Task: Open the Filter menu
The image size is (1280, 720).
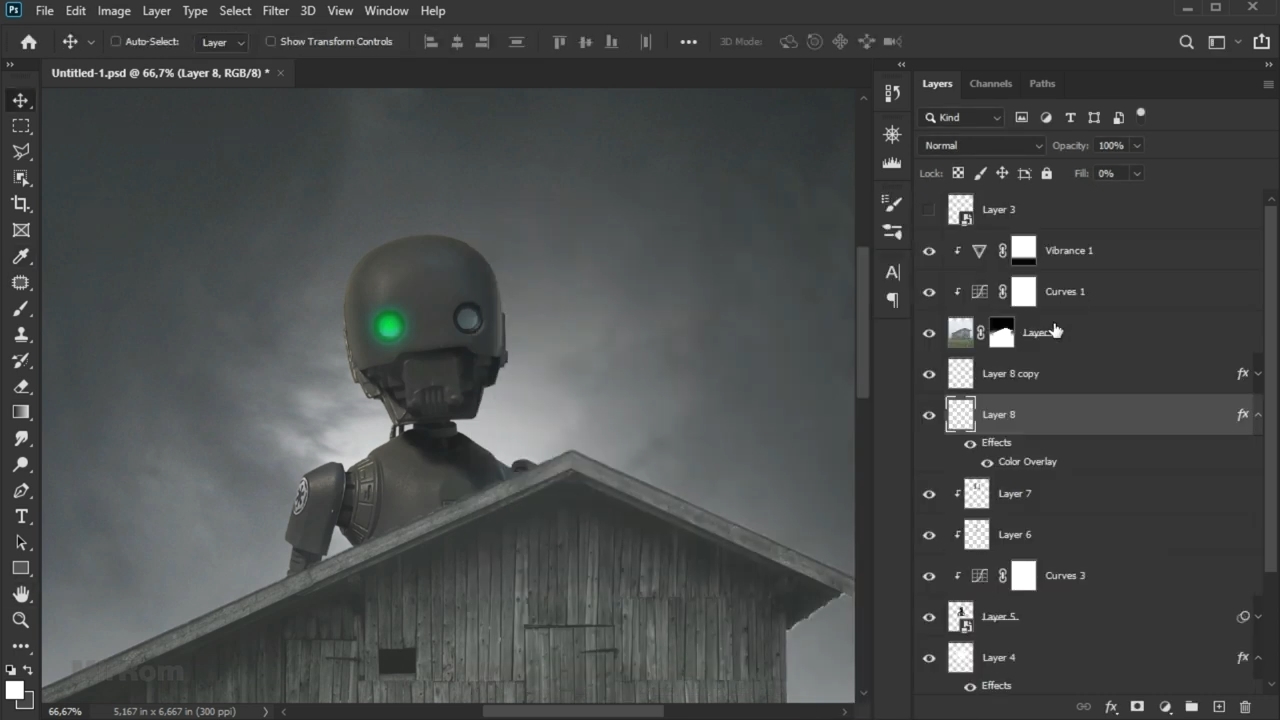Action: pos(275,11)
